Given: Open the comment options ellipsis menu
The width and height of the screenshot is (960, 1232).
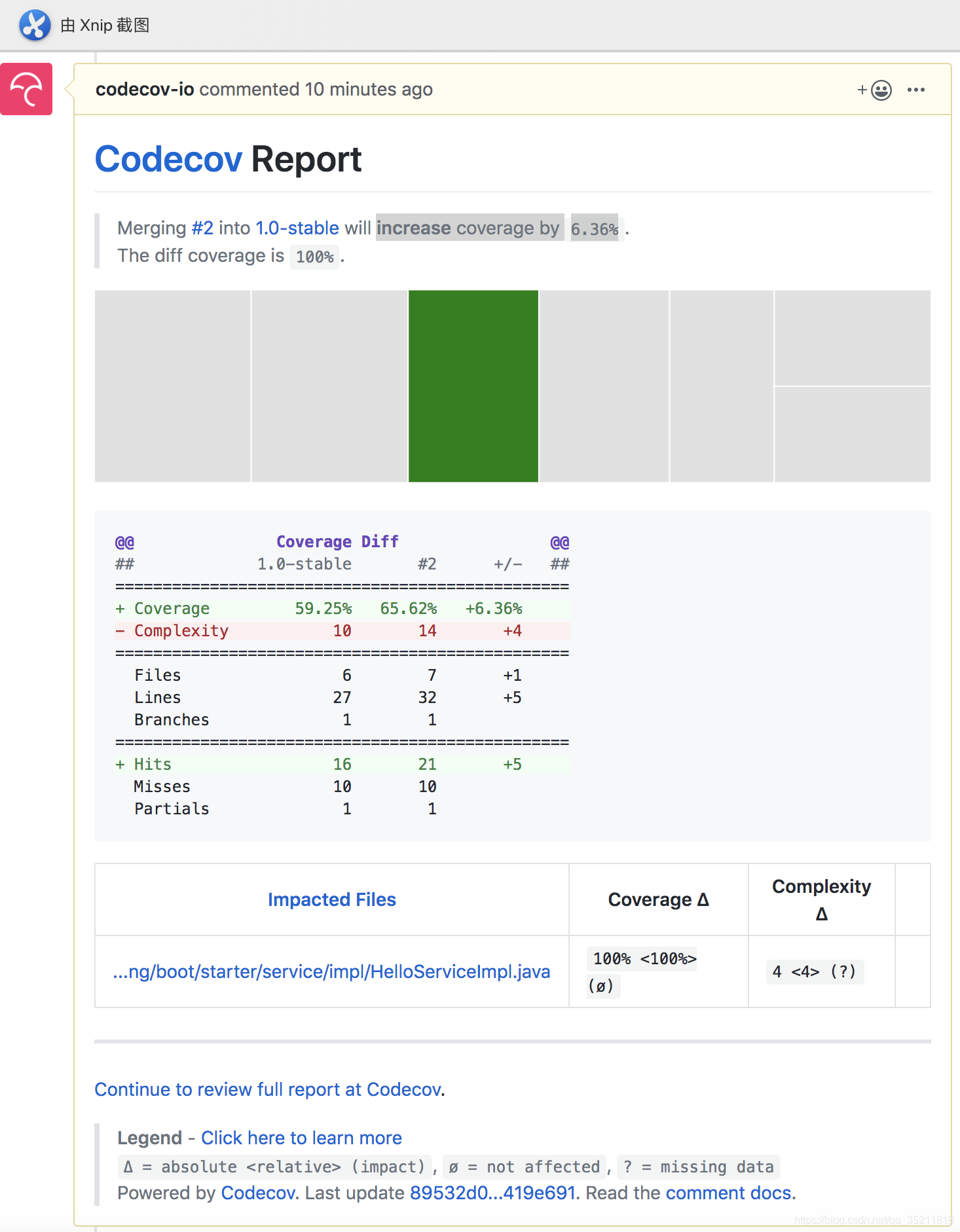Looking at the screenshot, I should [x=916, y=90].
